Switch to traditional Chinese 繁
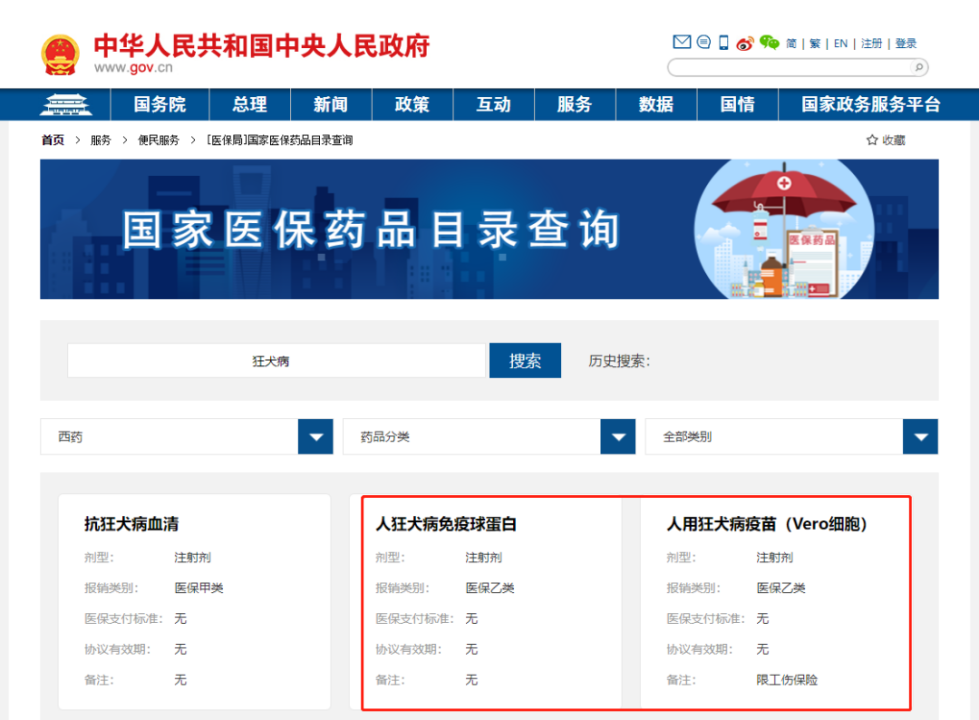 [815, 43]
